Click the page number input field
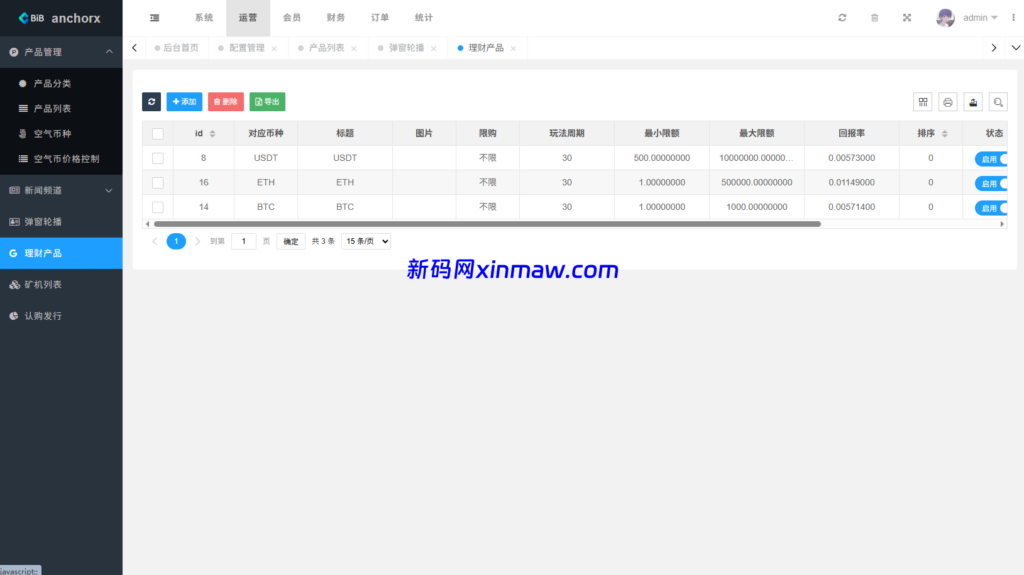Image resolution: width=1024 pixels, height=575 pixels. [x=244, y=241]
